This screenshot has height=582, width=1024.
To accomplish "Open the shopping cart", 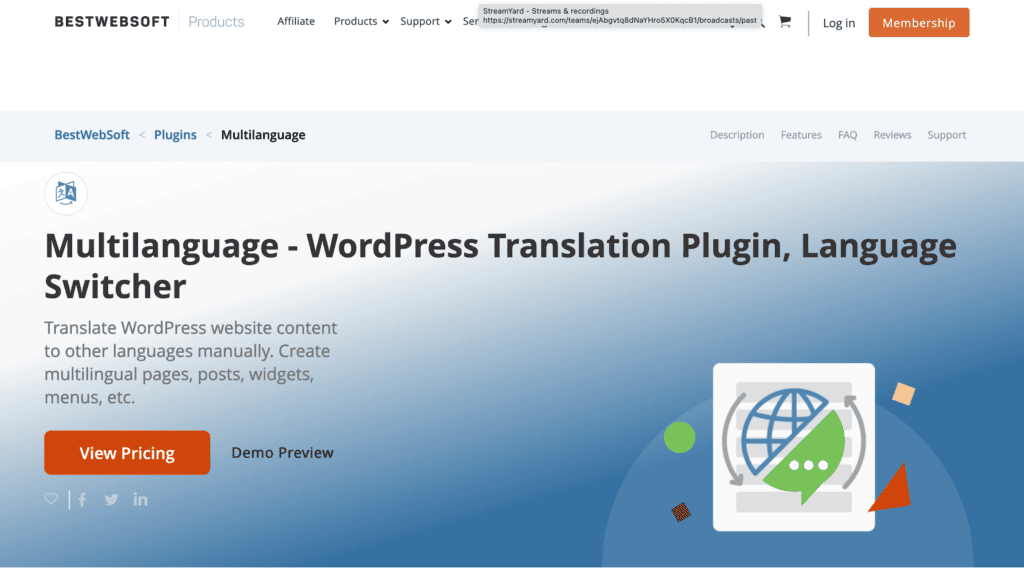I will (x=785, y=22).
